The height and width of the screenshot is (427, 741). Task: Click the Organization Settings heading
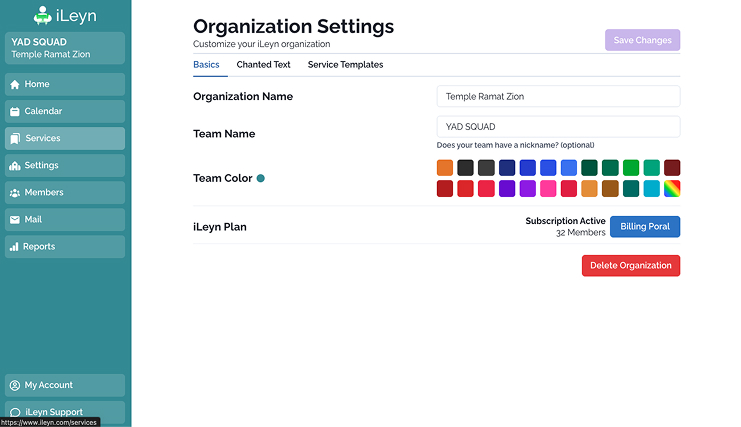293,26
